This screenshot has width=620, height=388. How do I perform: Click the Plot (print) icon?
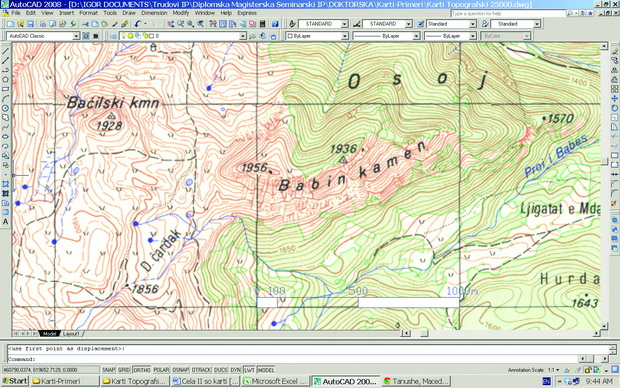[43, 24]
